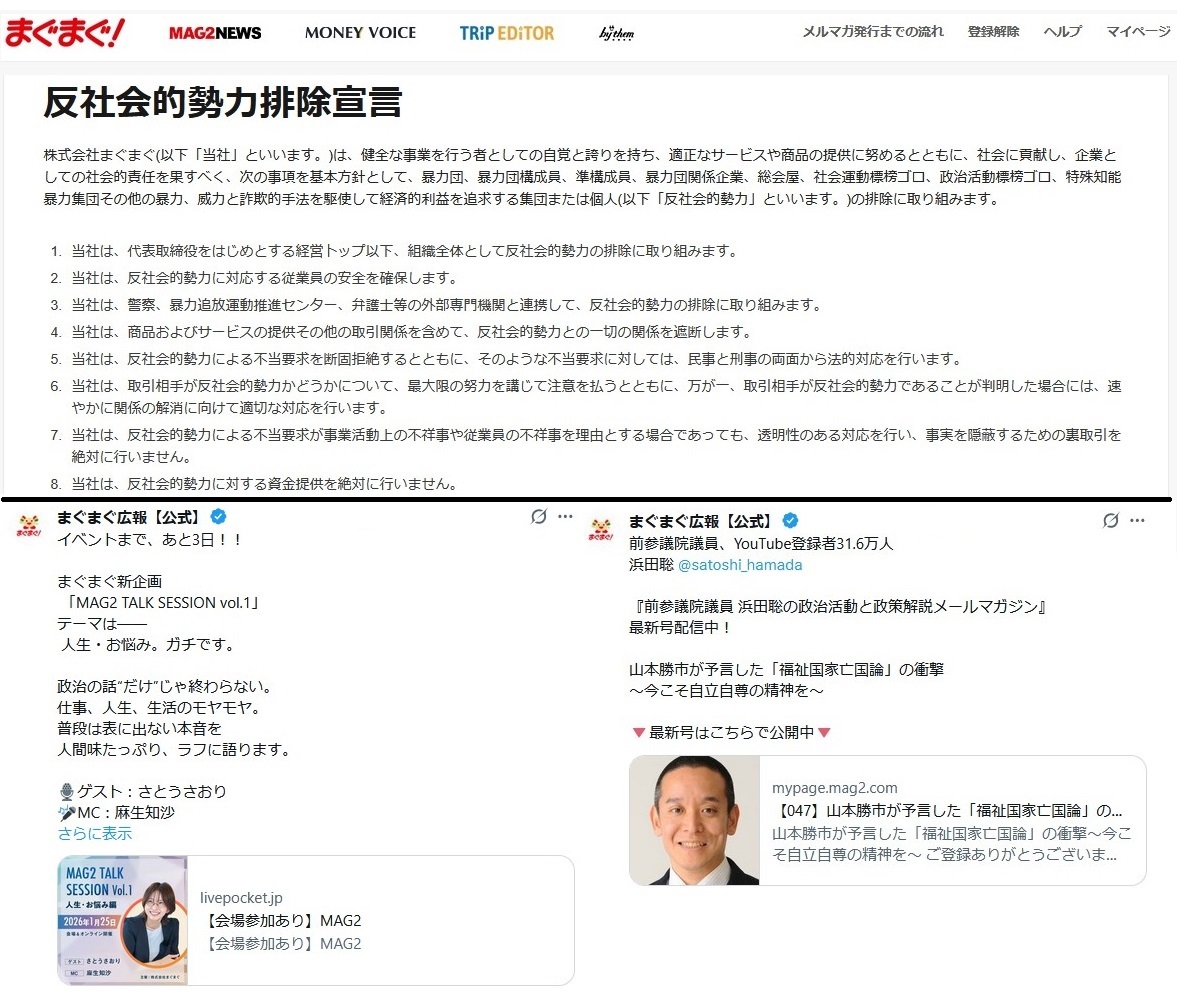Click the まぐまぐ avatar on the event tweet
Image resolution: width=1177 pixels, height=996 pixels.
point(29,525)
